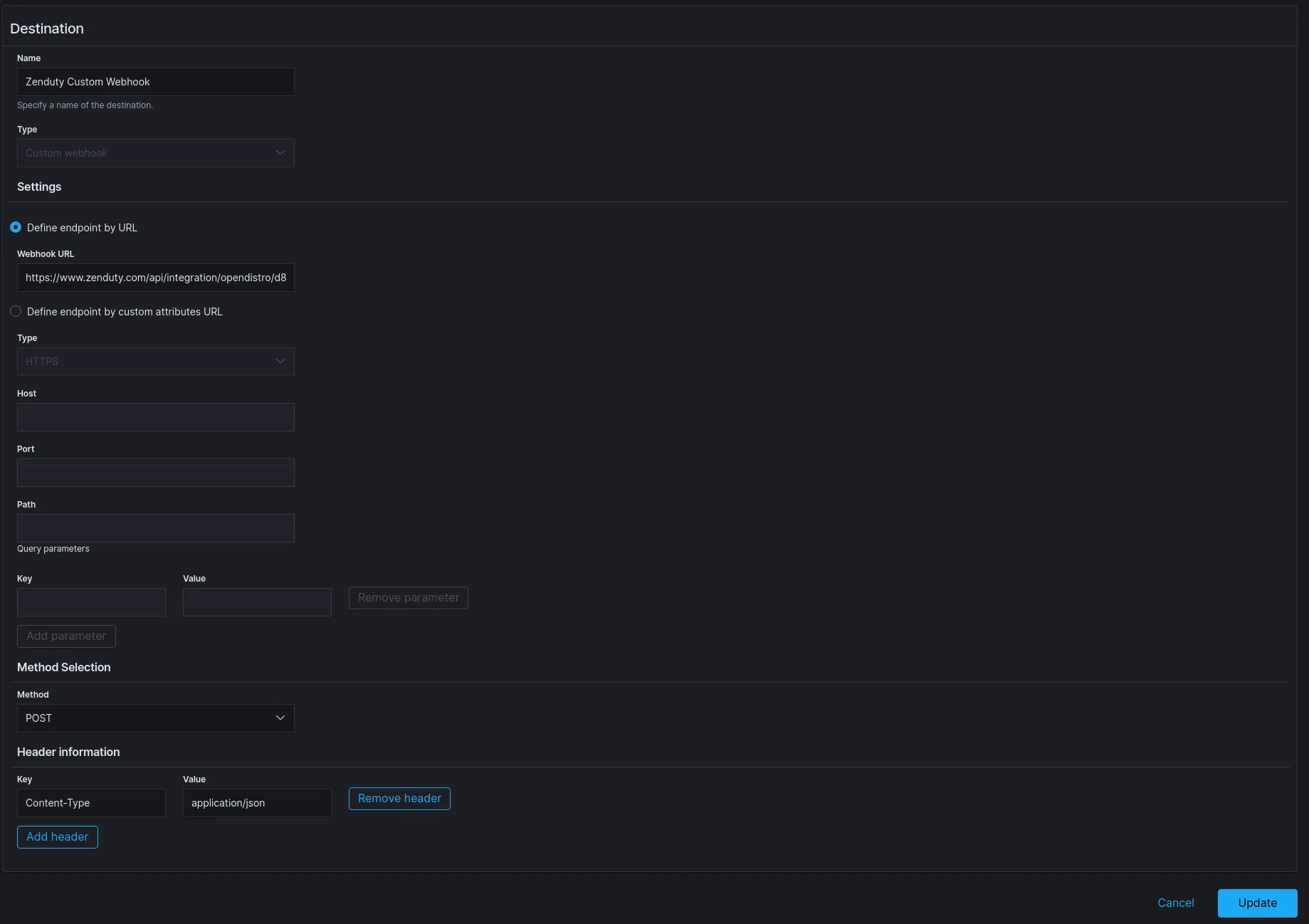
Task: Open the Custom webhook type dropdown
Action: [155, 153]
